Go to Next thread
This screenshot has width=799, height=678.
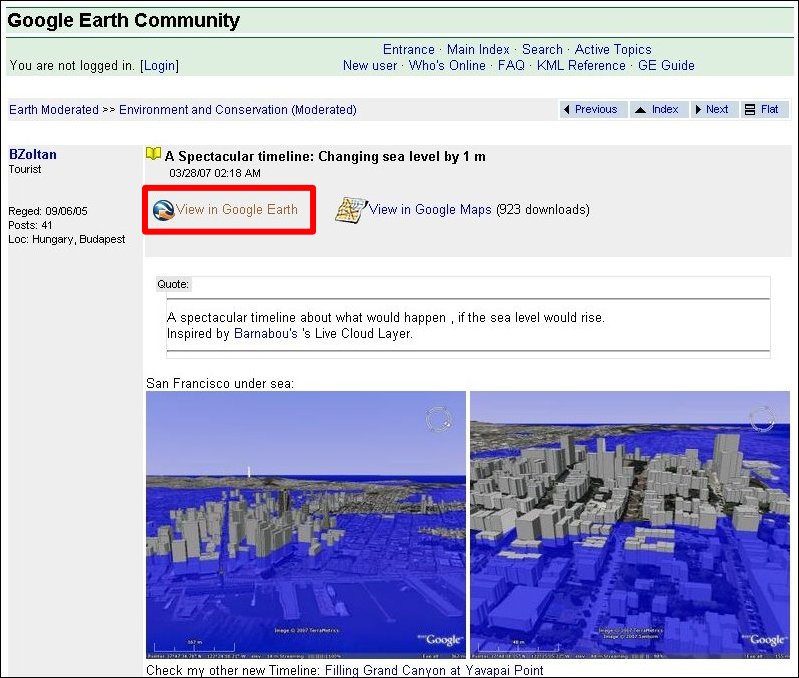tap(717, 110)
